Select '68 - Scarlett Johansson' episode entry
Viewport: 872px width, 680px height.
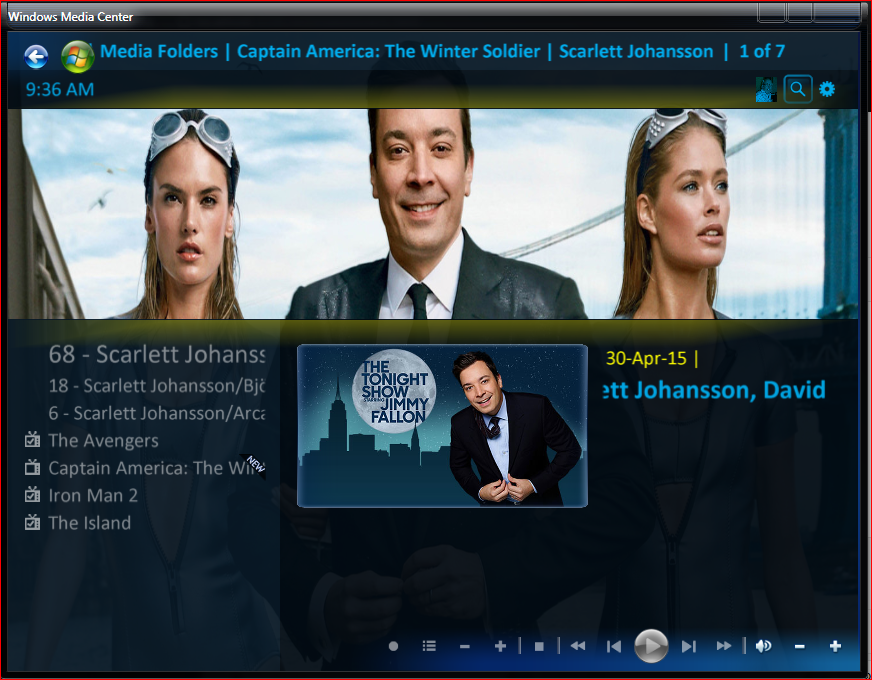(x=157, y=355)
